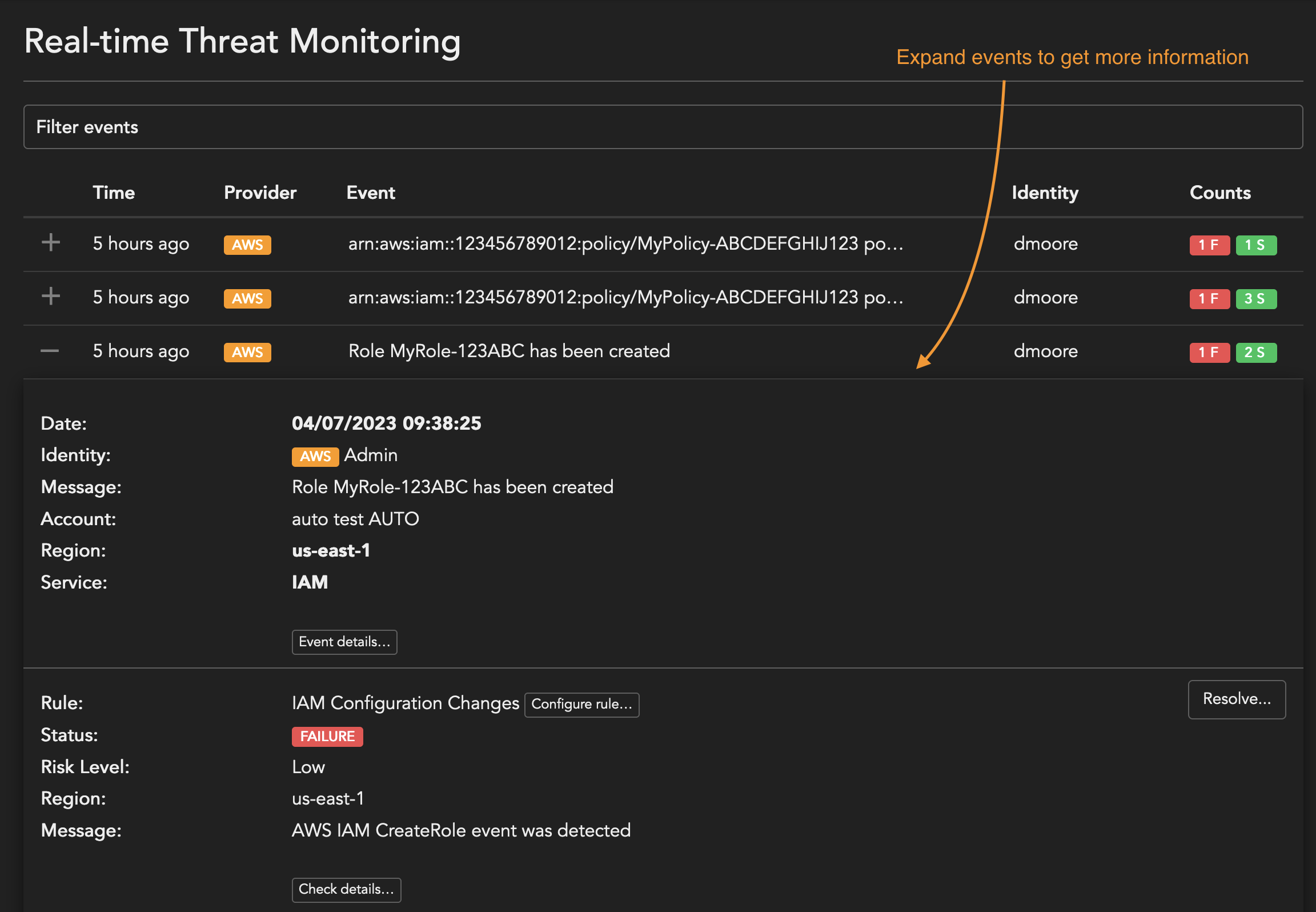Click the AWS provider badge on the first policy event

click(x=247, y=245)
